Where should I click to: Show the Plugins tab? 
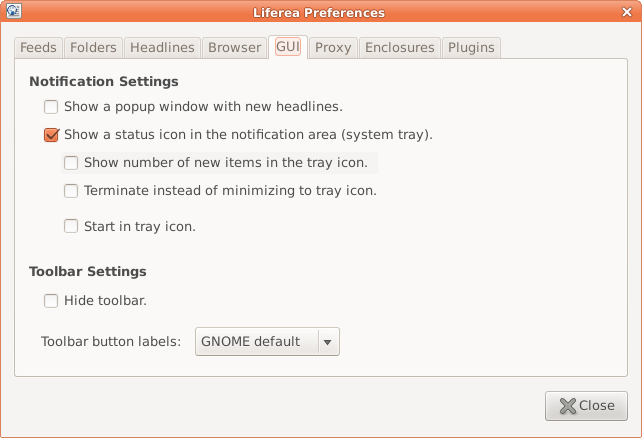tap(470, 47)
